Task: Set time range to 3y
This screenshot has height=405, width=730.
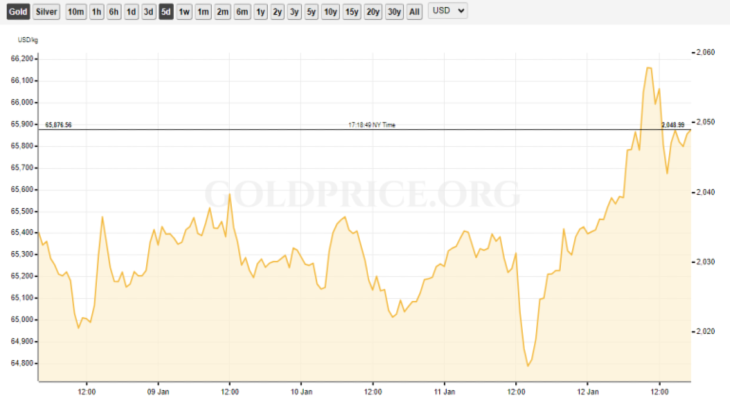Action: 294,12
